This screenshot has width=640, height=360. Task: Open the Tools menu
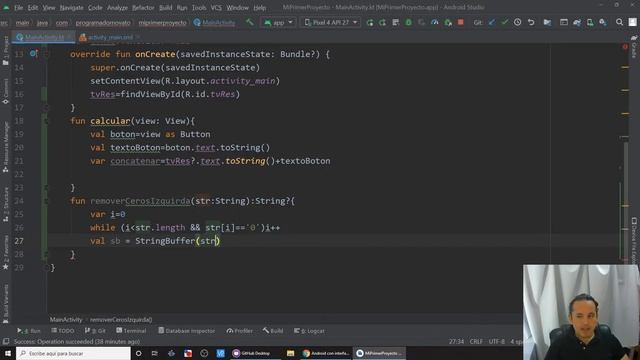pos(199,8)
